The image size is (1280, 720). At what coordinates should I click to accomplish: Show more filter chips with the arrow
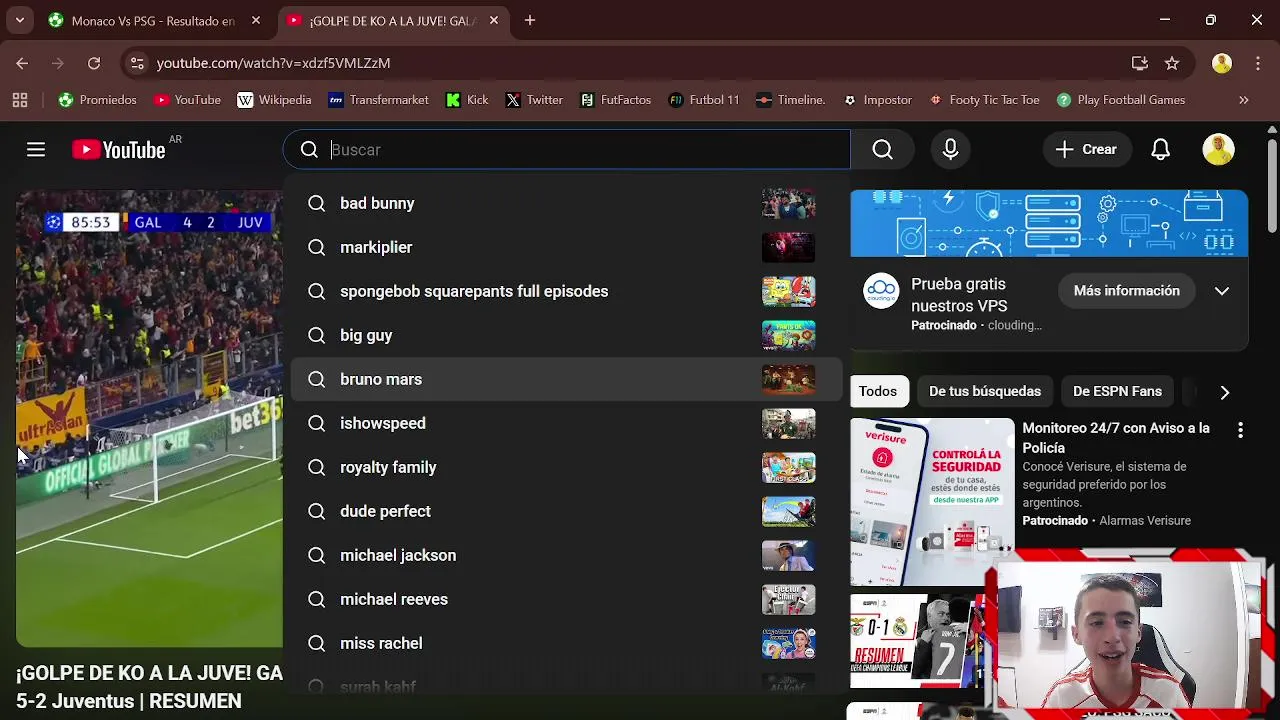tap(1225, 392)
